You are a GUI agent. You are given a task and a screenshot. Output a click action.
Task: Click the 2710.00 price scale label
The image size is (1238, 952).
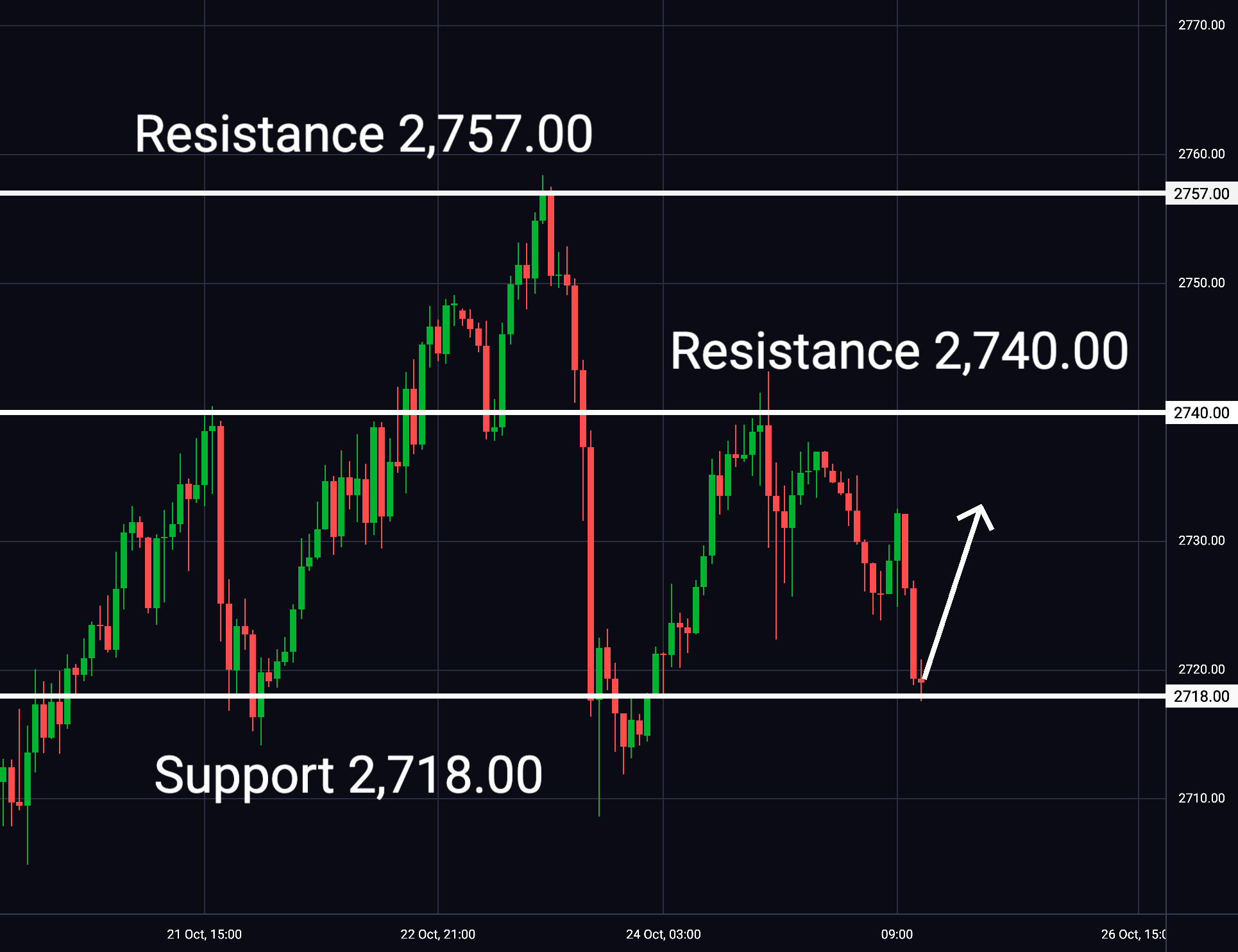click(x=1201, y=798)
